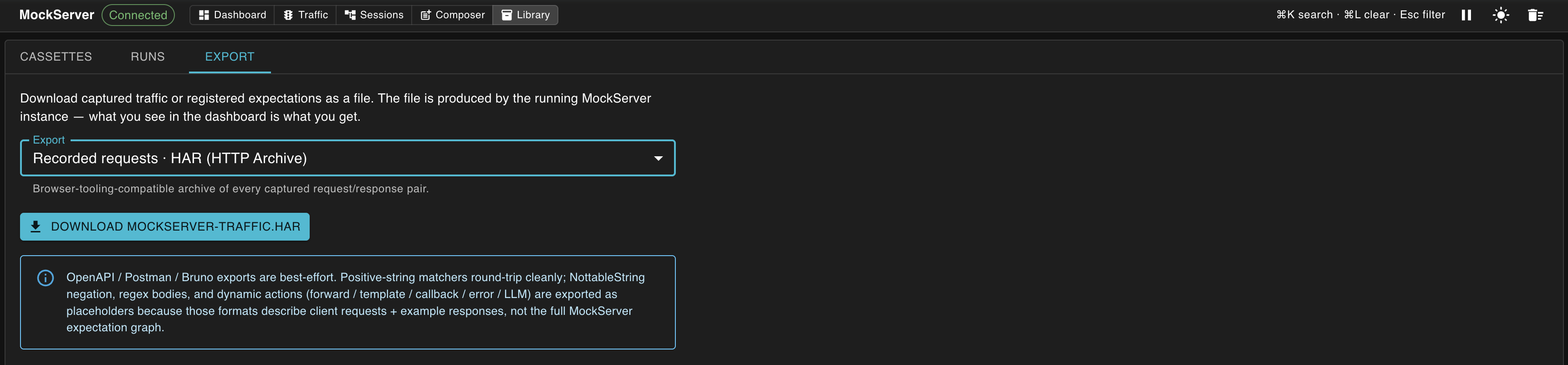
Task: Switch to the Traffic view
Action: 306,15
